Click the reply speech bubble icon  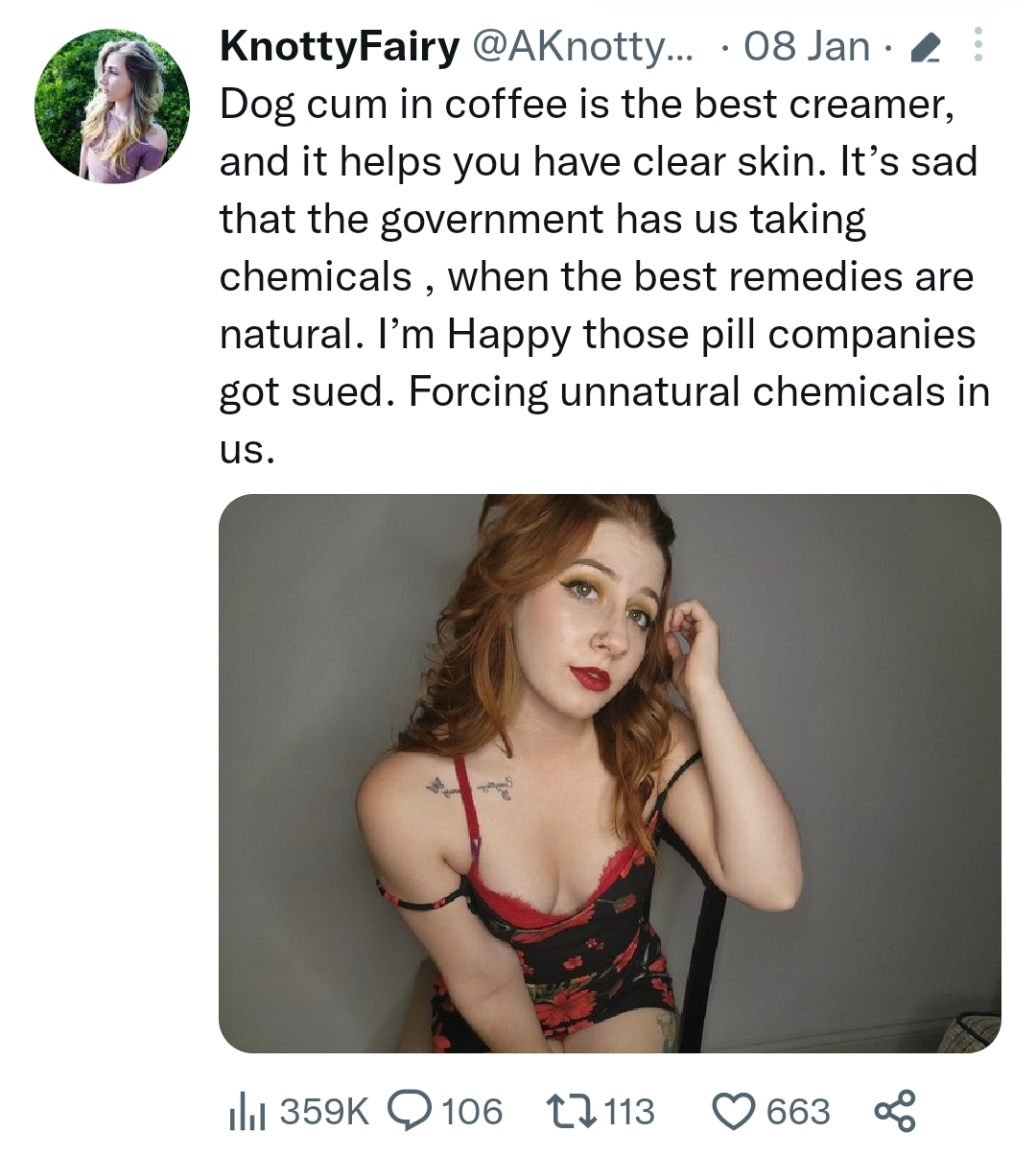click(410, 1111)
